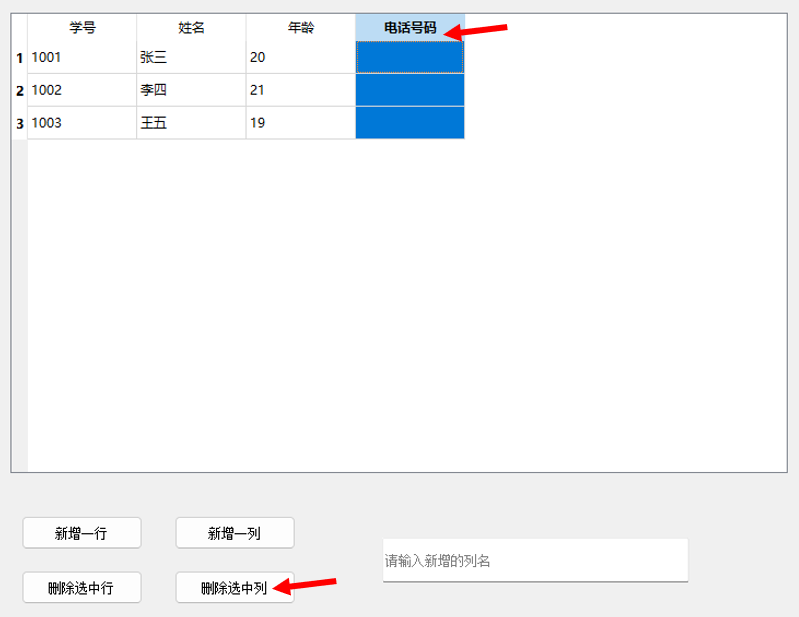The image size is (799, 617).
Task: Click the age cell with 21
Action: 301,90
